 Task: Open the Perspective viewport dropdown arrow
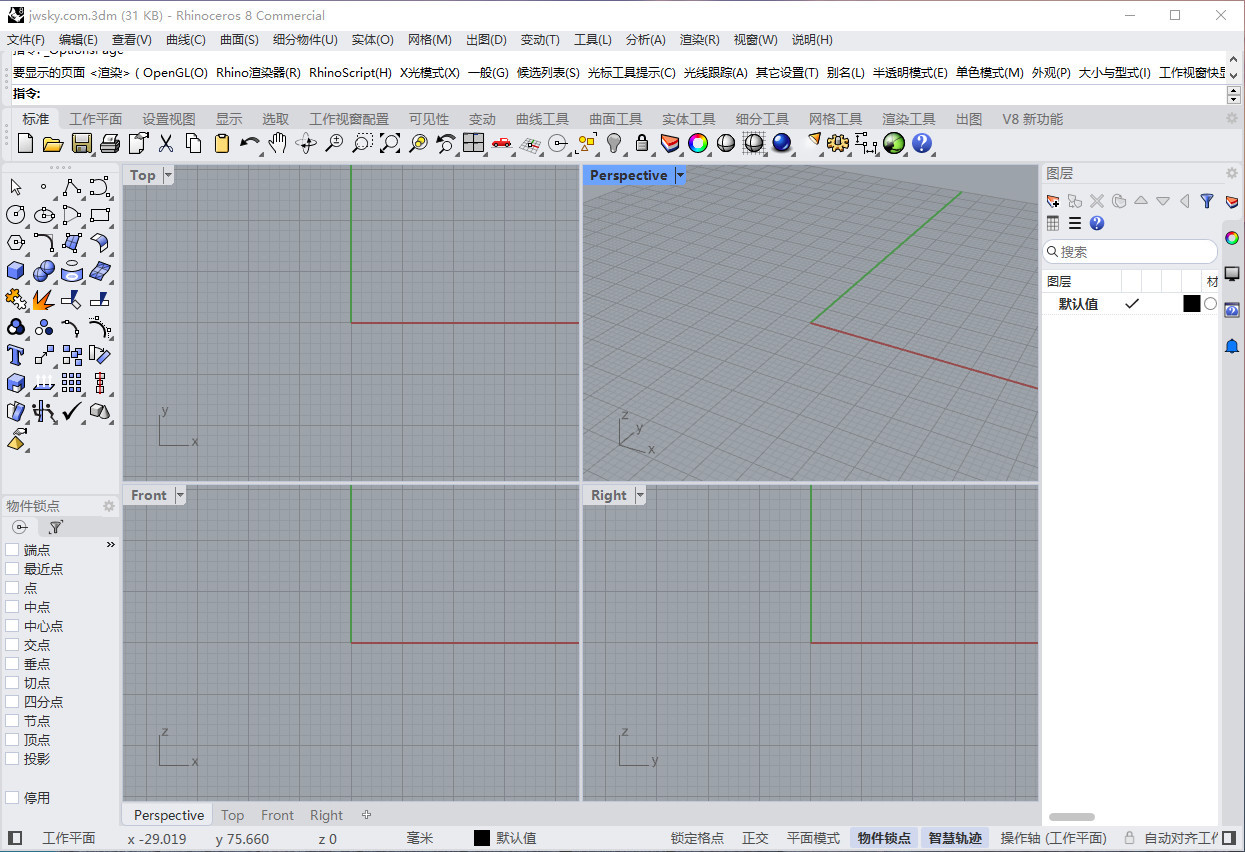[680, 175]
